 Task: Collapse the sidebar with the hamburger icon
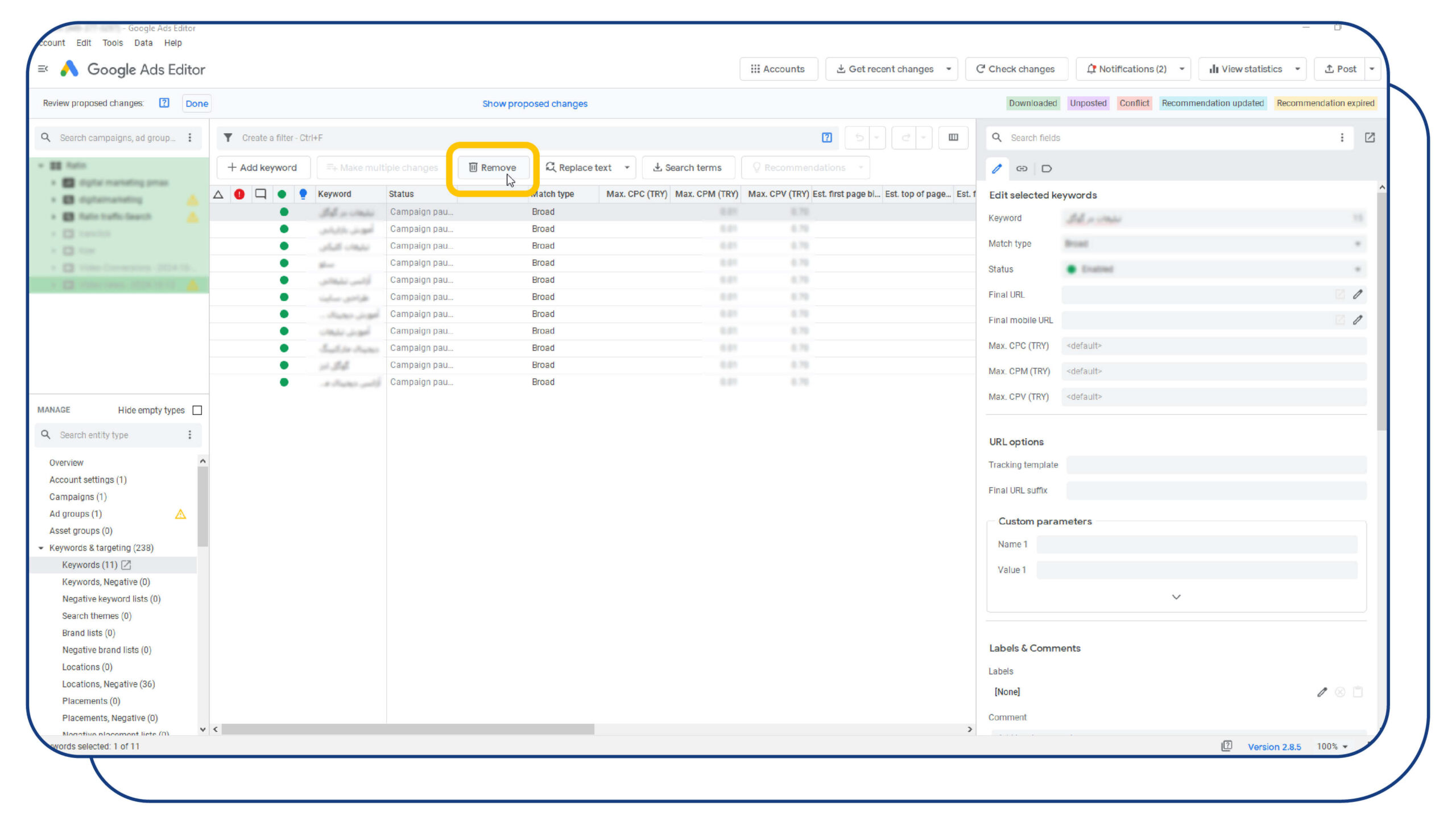click(x=43, y=69)
